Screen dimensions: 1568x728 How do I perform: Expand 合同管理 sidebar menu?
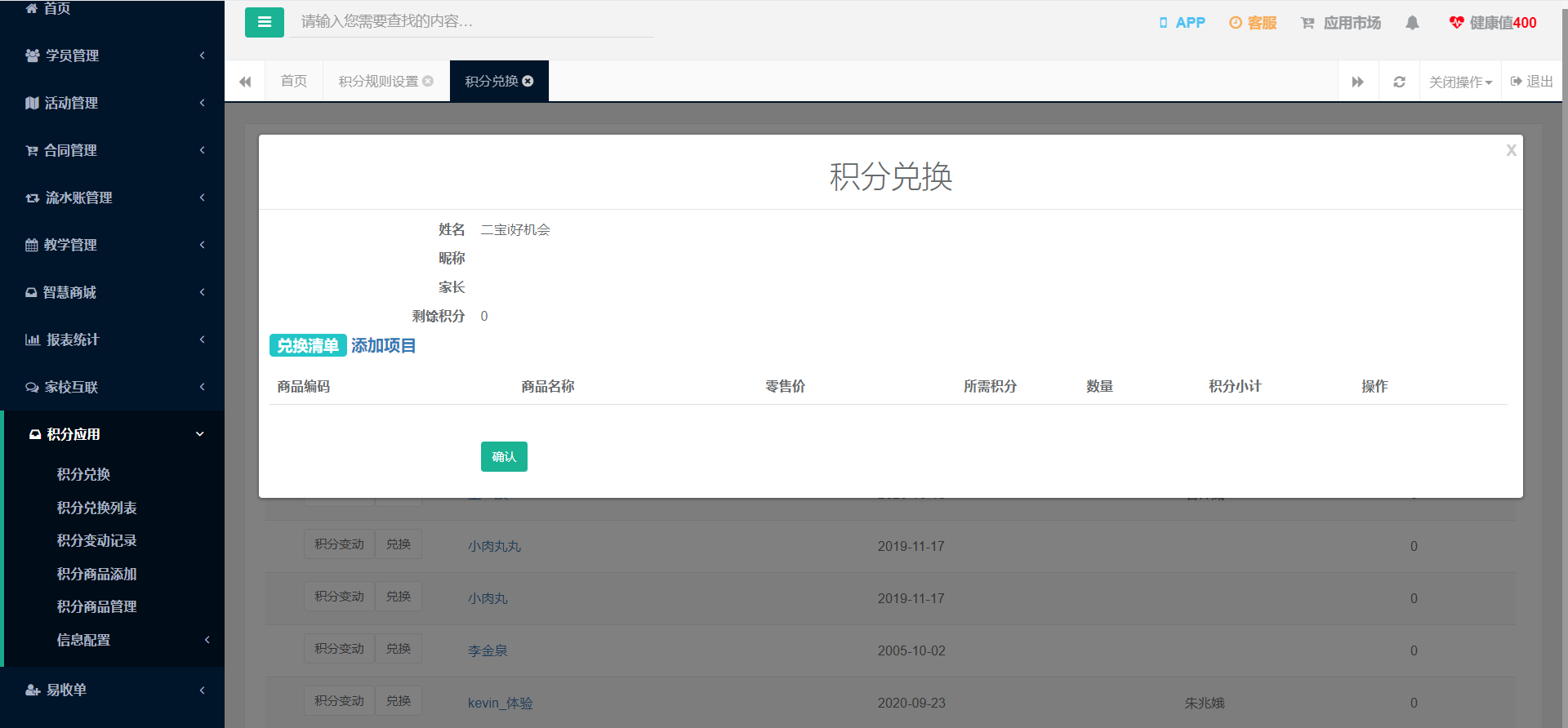(113, 150)
